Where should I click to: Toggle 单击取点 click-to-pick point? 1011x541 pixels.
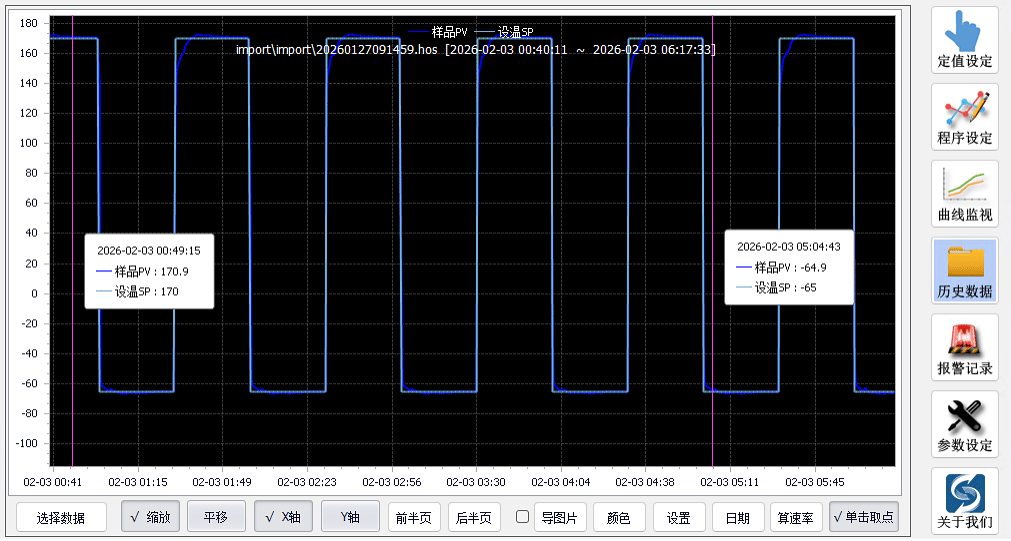pos(863,517)
